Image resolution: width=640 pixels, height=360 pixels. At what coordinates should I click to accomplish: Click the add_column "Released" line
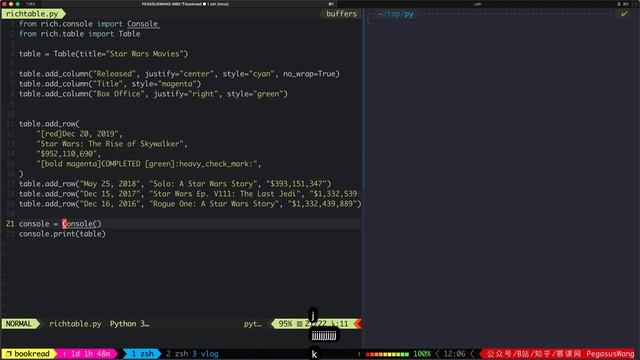179,74
